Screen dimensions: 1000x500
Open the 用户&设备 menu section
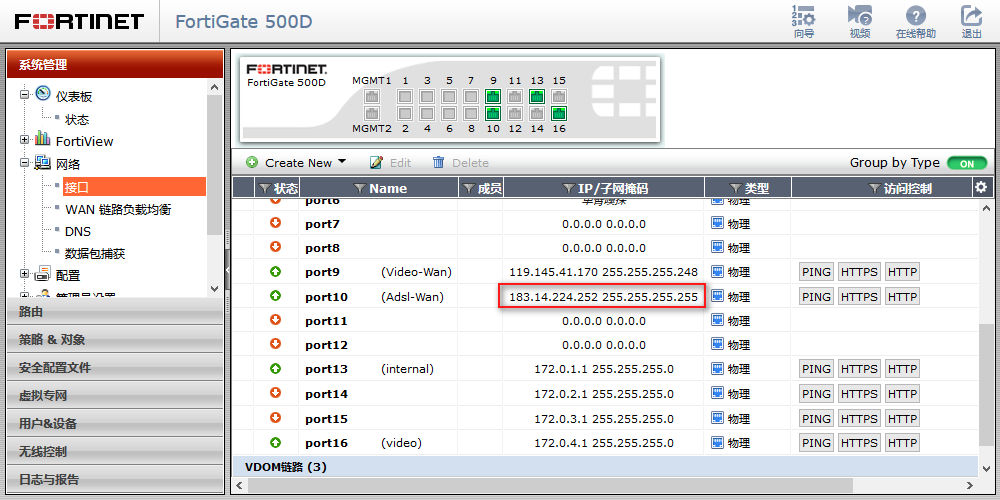pos(115,423)
